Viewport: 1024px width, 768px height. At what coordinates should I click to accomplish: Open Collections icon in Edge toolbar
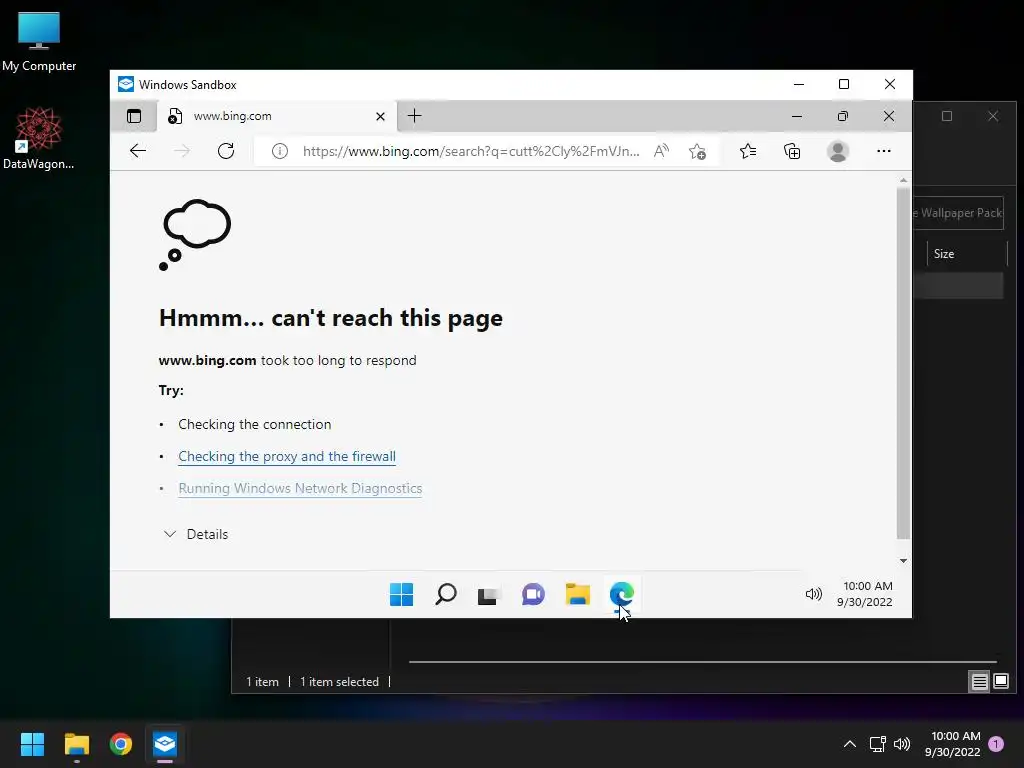pyautogui.click(x=792, y=152)
